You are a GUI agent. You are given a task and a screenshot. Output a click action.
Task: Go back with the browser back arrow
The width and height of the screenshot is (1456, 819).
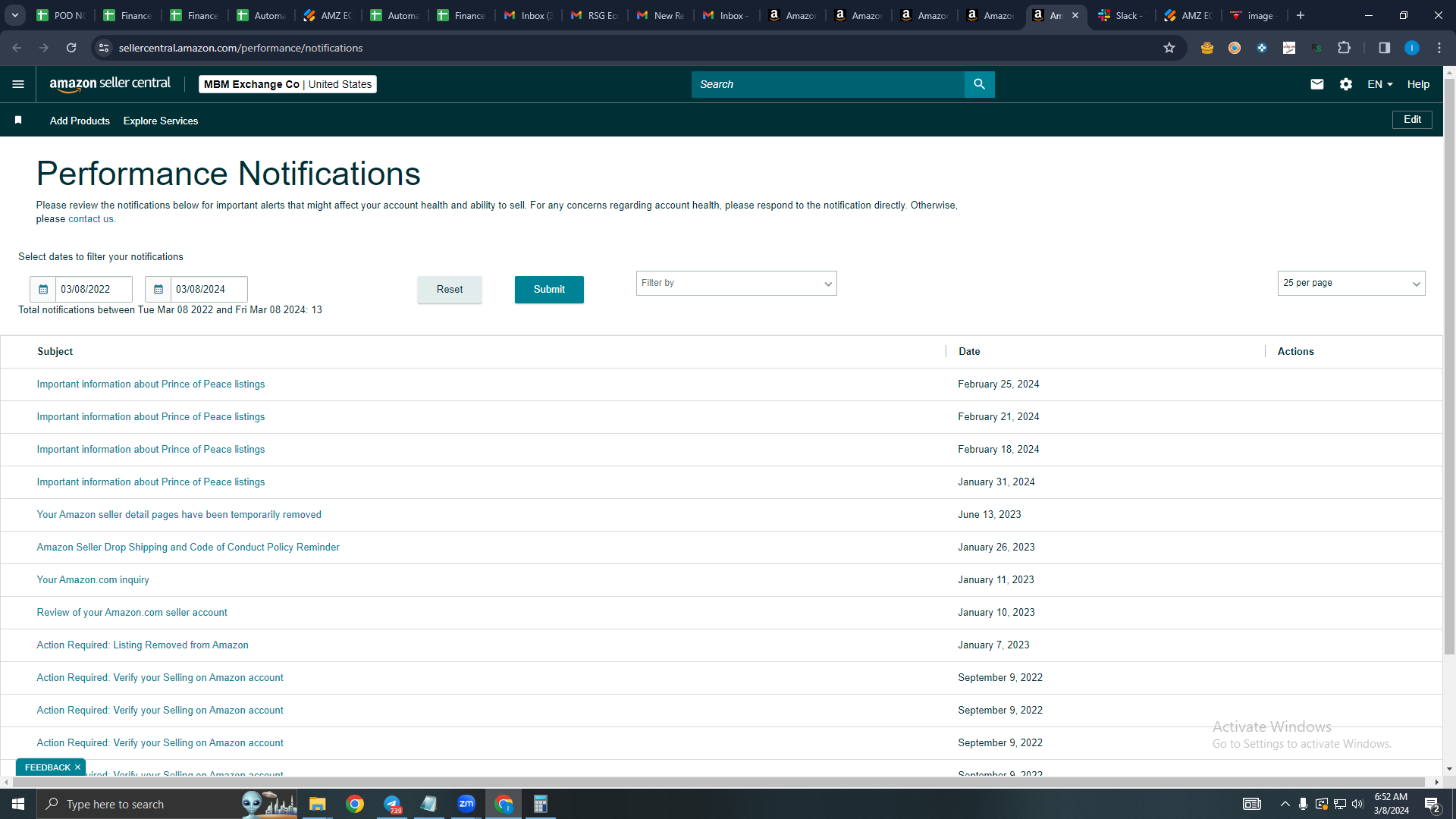17,48
